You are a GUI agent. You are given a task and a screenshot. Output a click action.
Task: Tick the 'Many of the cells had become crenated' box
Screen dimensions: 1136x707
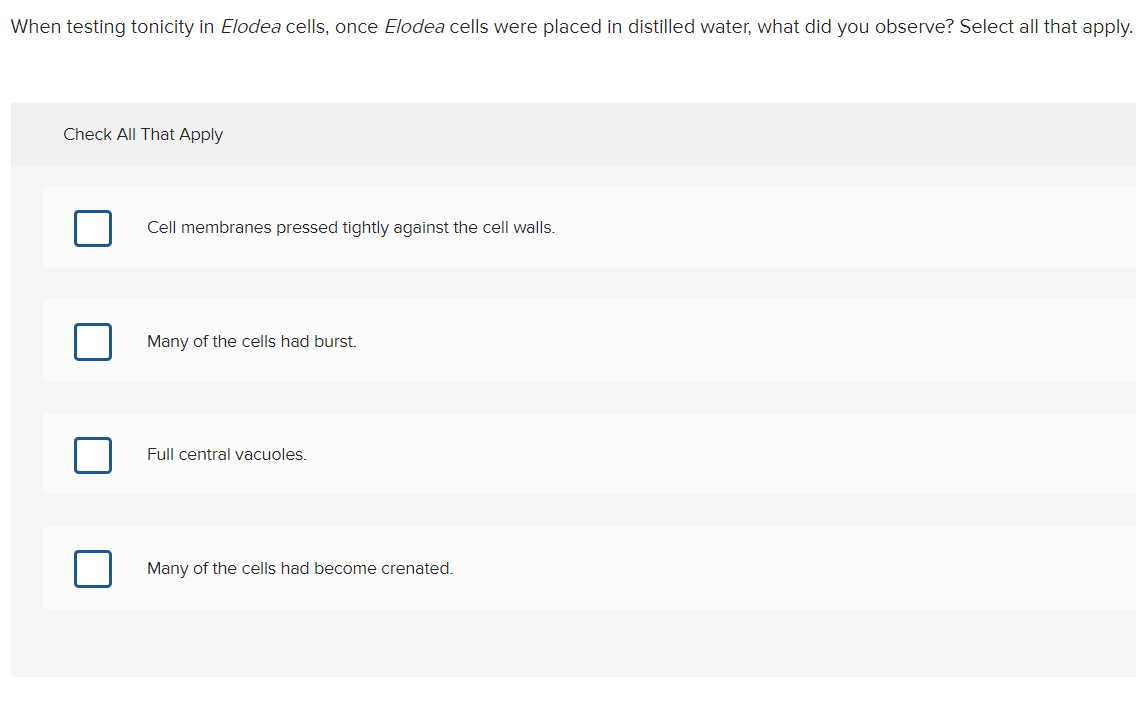click(92, 568)
